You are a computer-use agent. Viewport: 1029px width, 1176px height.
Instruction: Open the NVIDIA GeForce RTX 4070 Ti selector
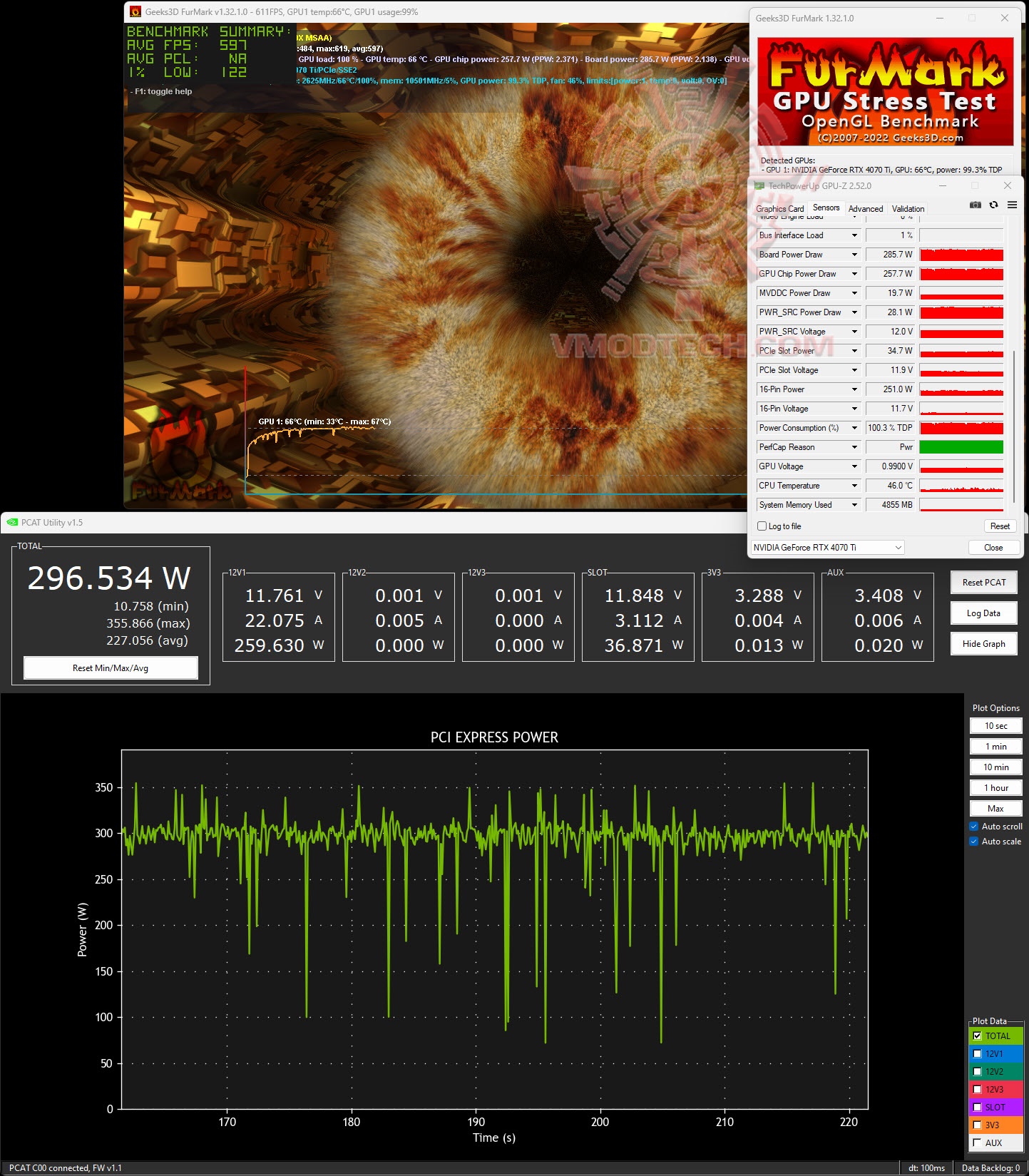[827, 548]
